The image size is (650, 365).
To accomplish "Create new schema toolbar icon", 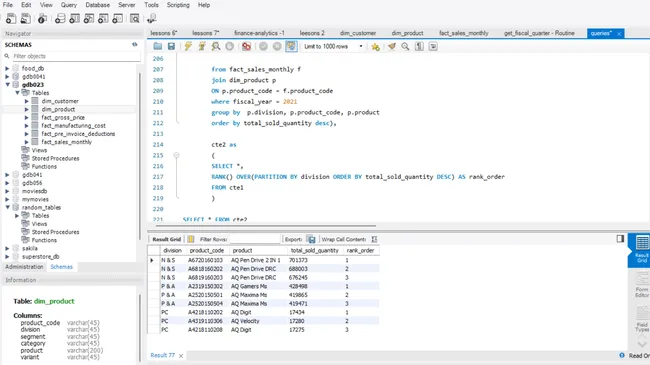I will 60,18.
